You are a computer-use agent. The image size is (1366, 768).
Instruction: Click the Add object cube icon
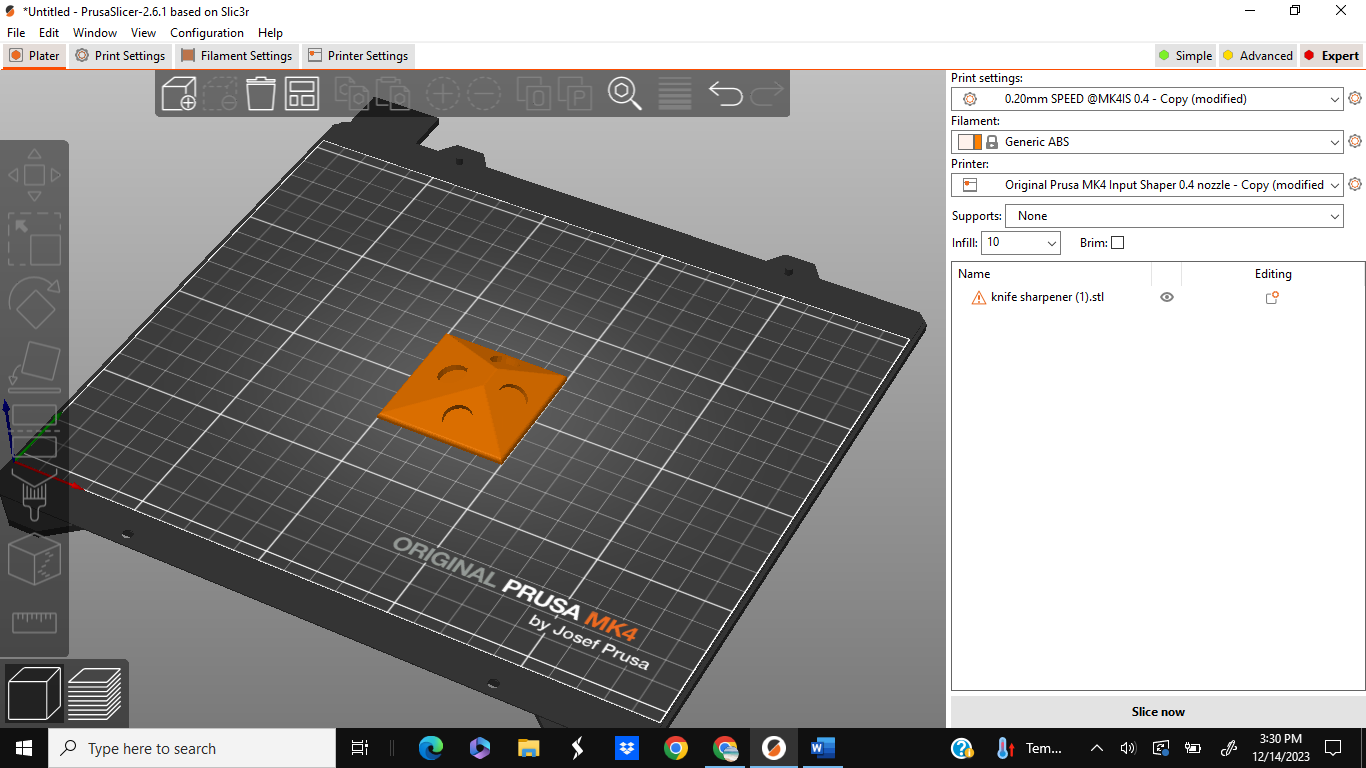tap(179, 94)
